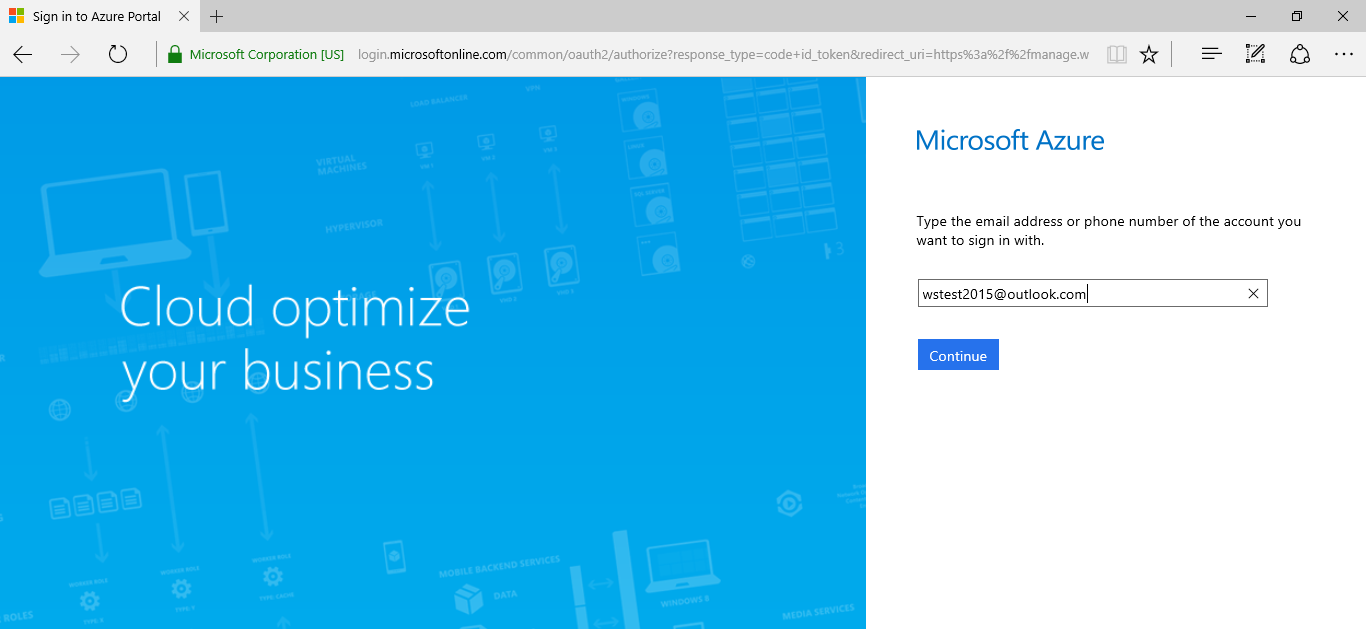Image resolution: width=1366 pixels, height=629 pixels.
Task: Click Microsoft Corporation [US] certificate label
Action: click(x=267, y=54)
